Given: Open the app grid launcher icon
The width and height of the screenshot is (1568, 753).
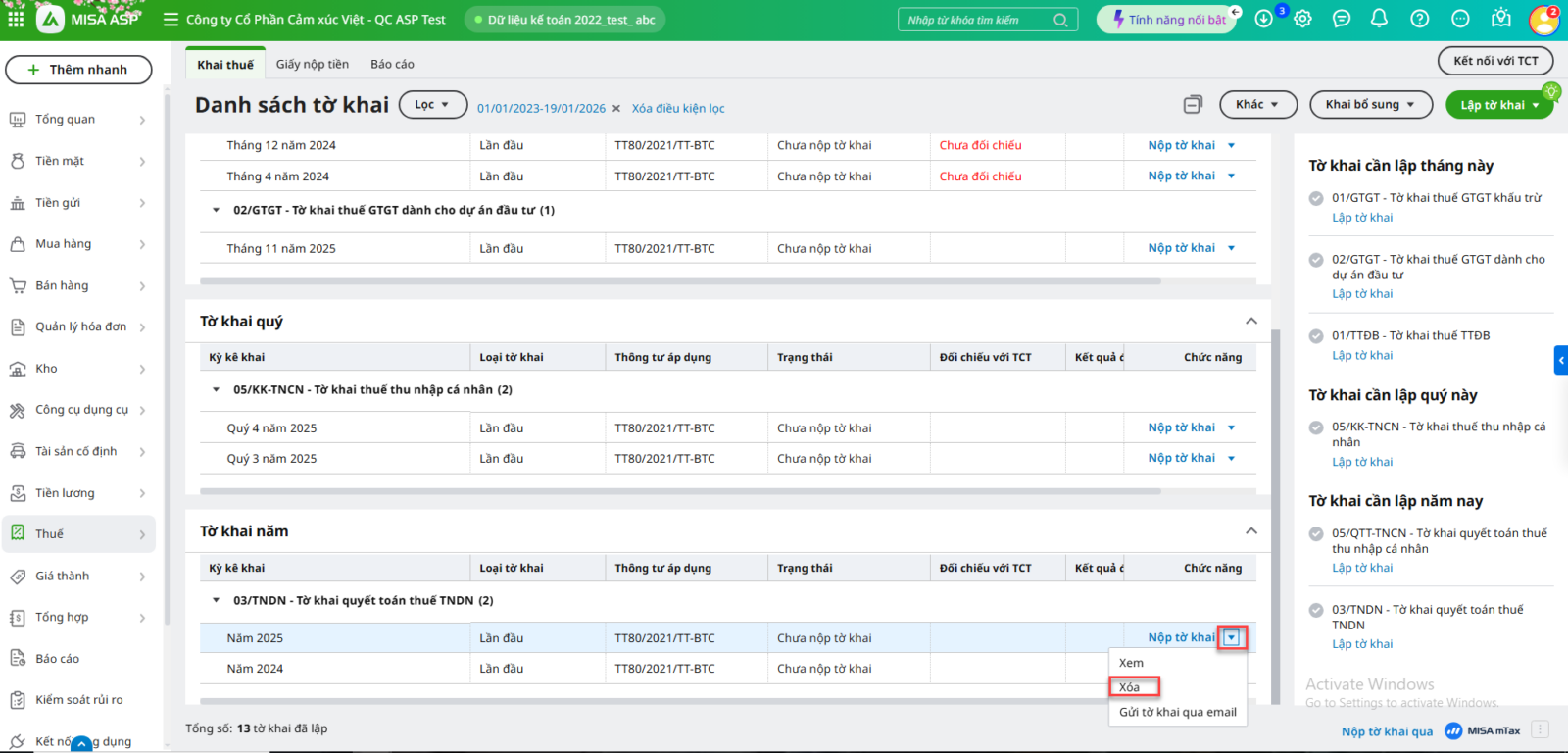Looking at the screenshot, I should coord(16,19).
